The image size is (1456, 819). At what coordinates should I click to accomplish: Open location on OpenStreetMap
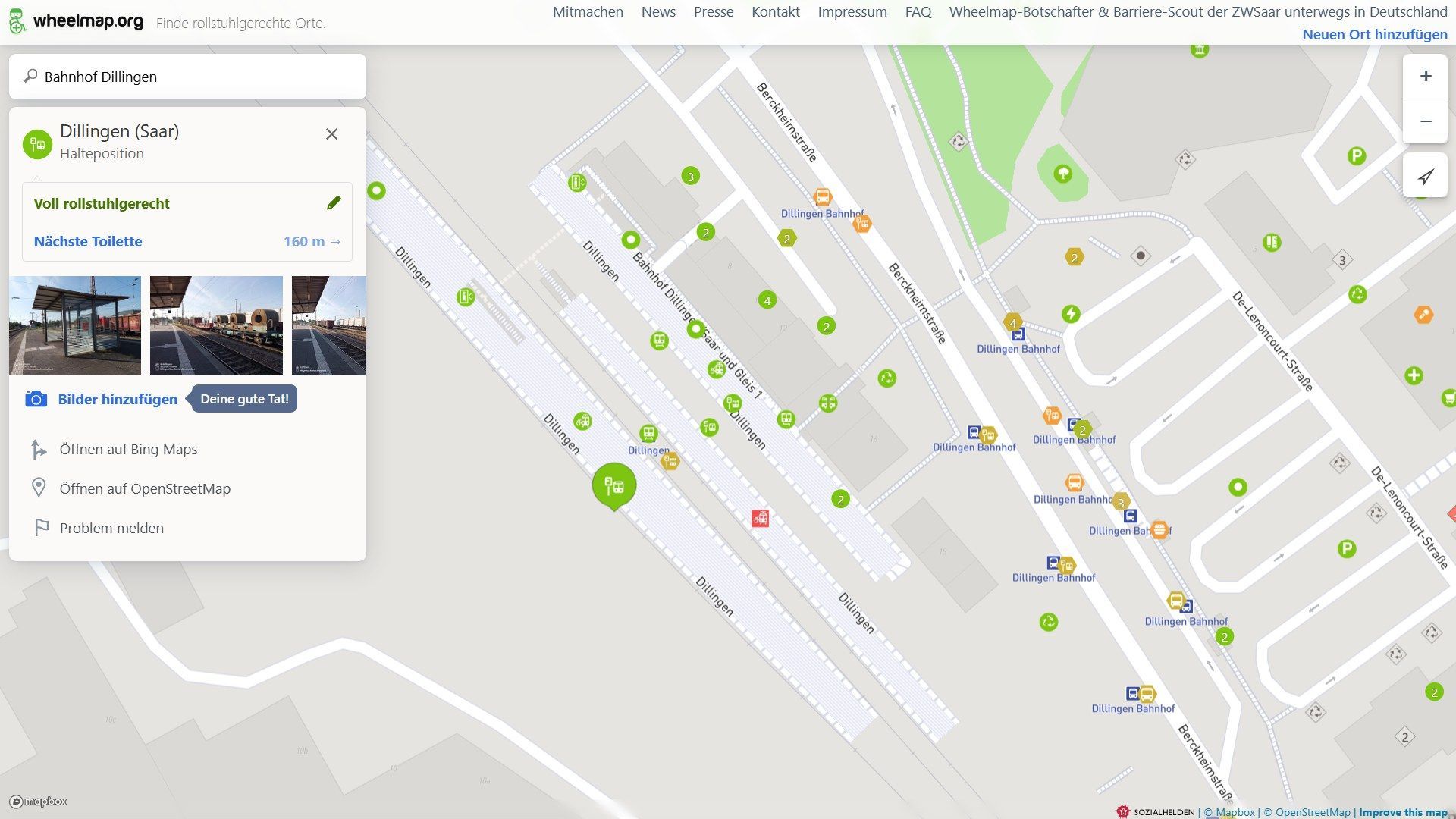tap(145, 488)
